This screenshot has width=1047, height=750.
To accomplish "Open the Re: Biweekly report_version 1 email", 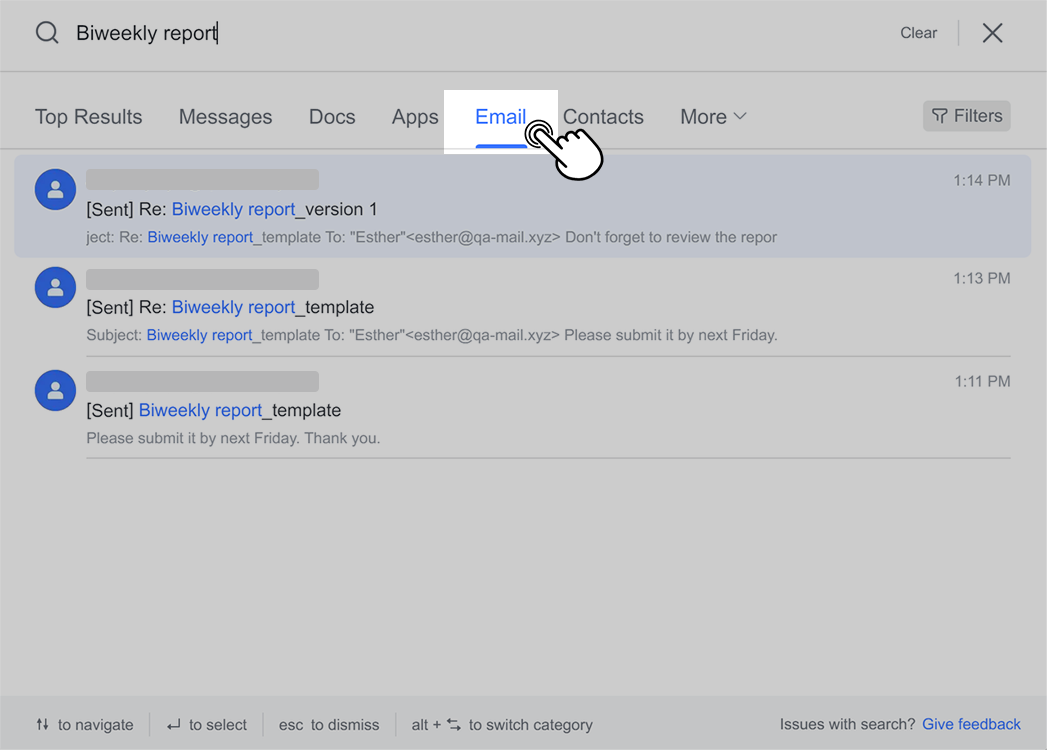I will point(400,207).
